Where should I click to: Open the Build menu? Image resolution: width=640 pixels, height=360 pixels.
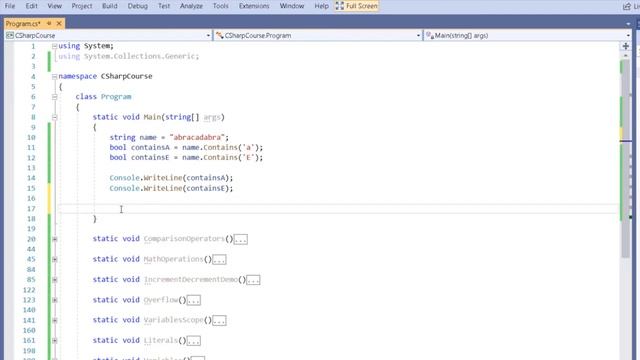(x=109, y=6)
